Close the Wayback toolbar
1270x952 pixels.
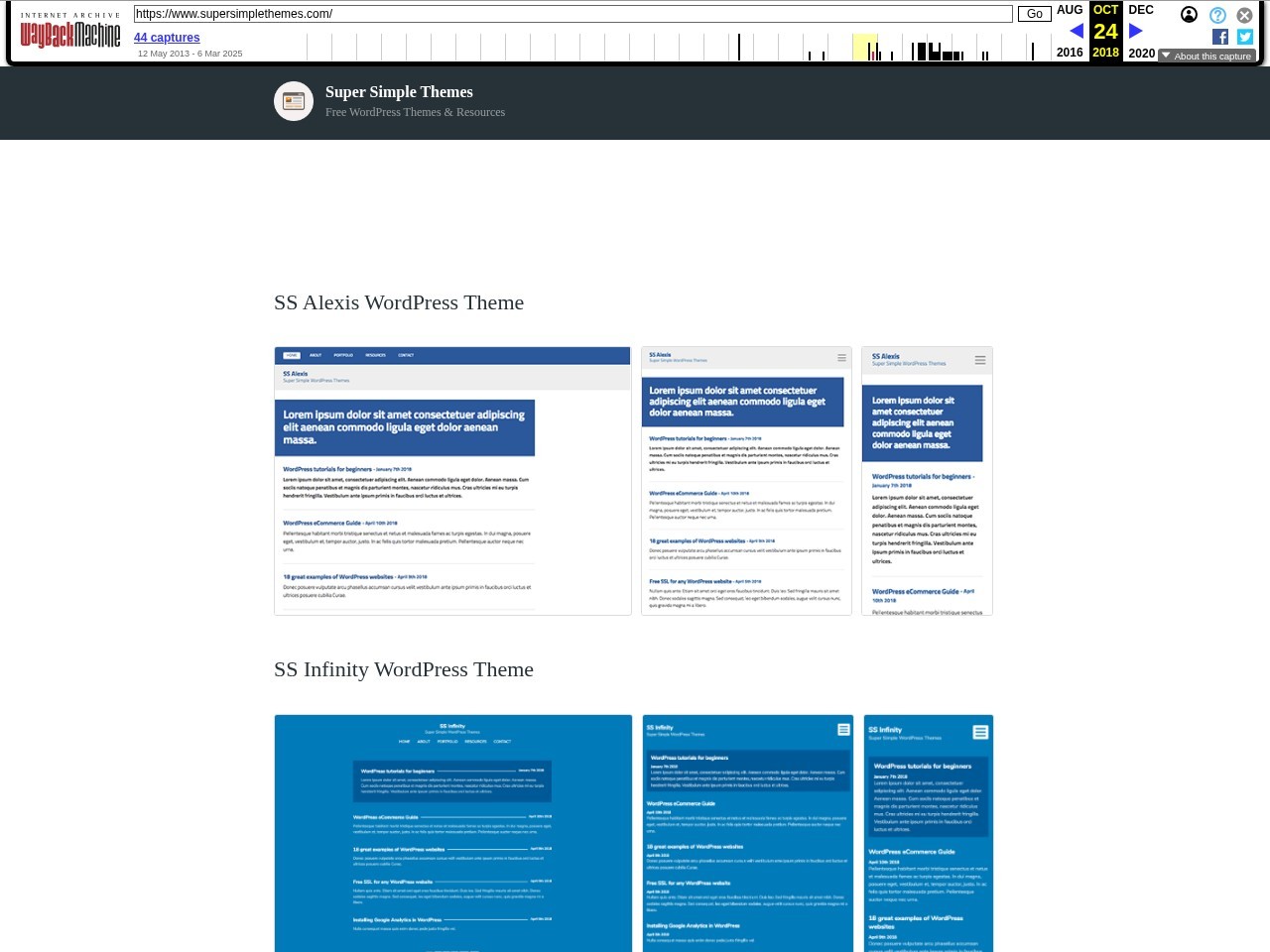coord(1244,15)
